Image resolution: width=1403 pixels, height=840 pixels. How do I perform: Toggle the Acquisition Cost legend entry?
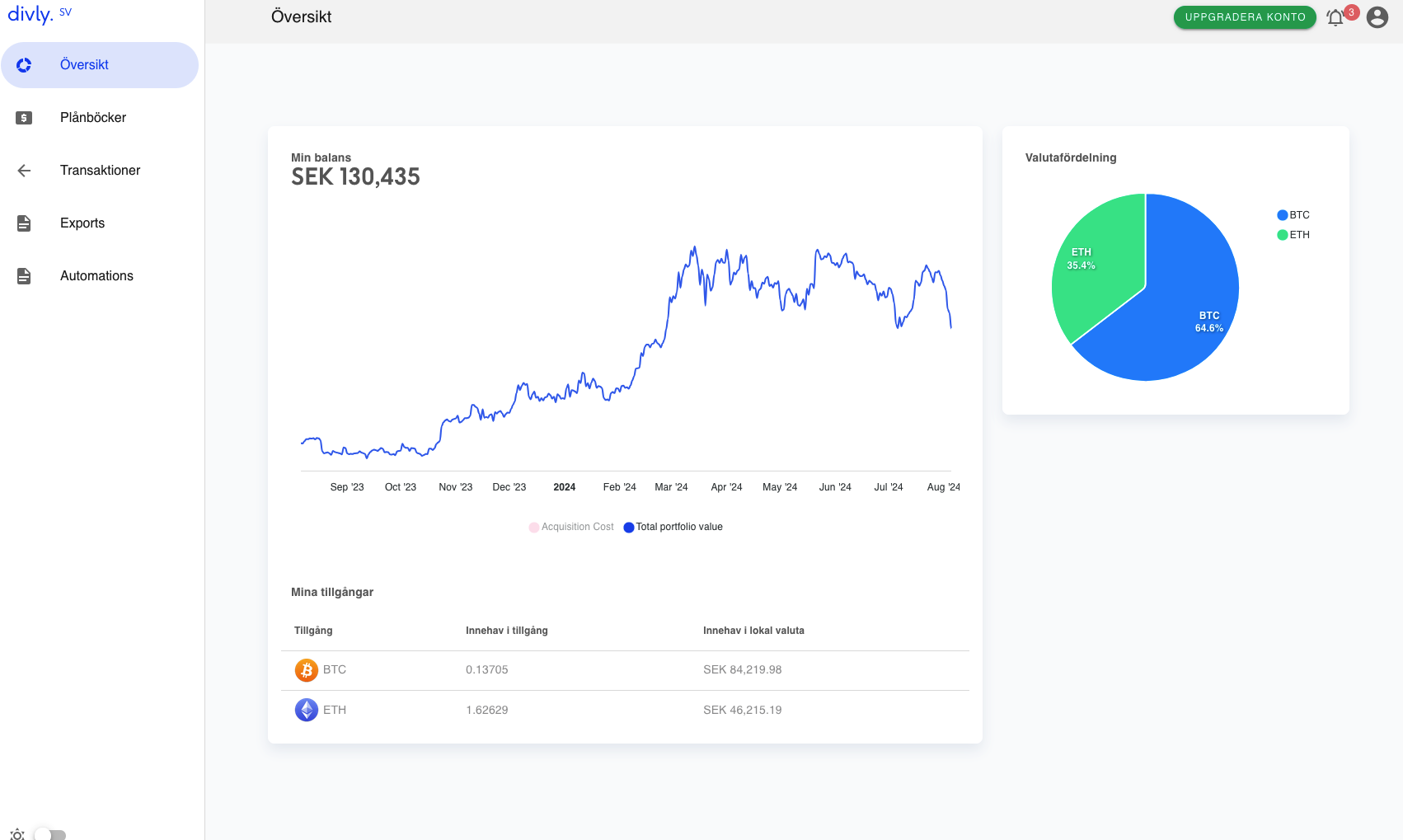tap(570, 527)
